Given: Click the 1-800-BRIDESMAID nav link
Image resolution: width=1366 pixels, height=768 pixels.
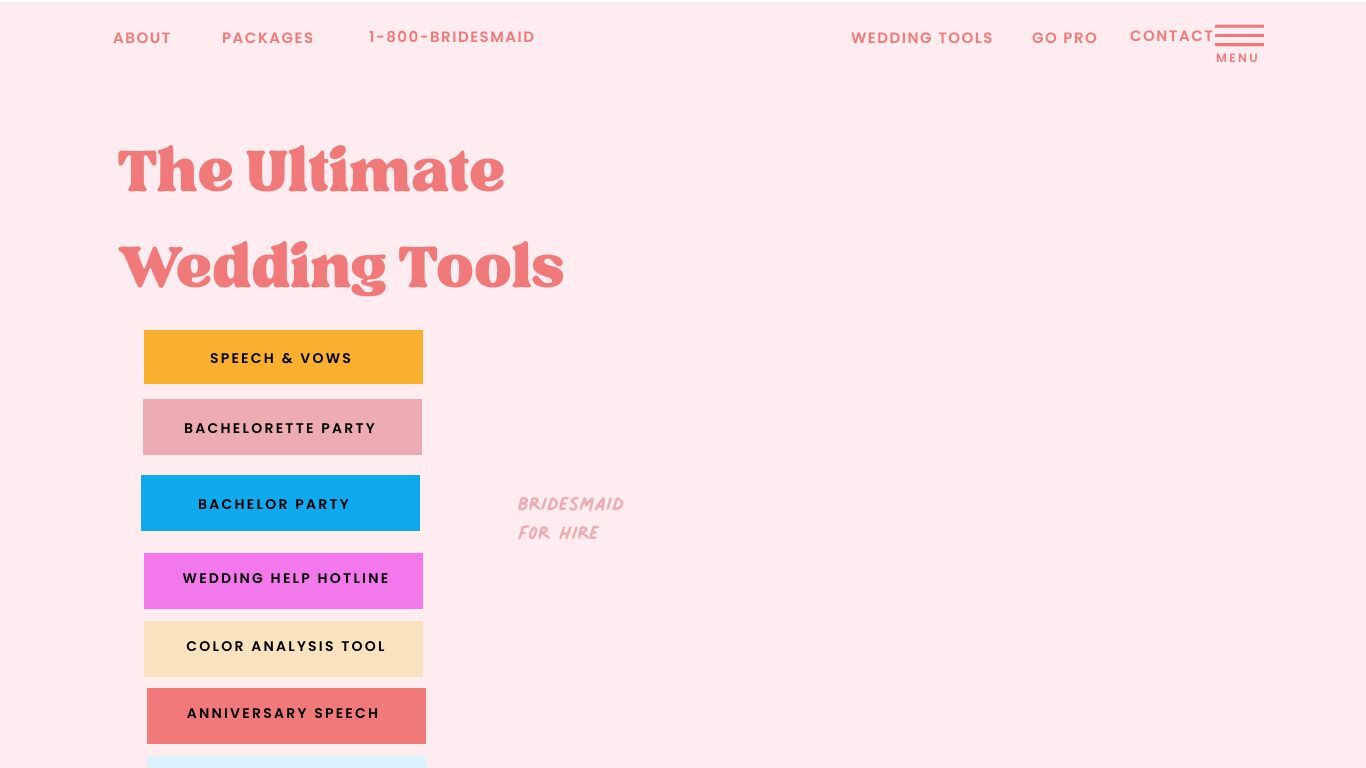Looking at the screenshot, I should (x=451, y=37).
